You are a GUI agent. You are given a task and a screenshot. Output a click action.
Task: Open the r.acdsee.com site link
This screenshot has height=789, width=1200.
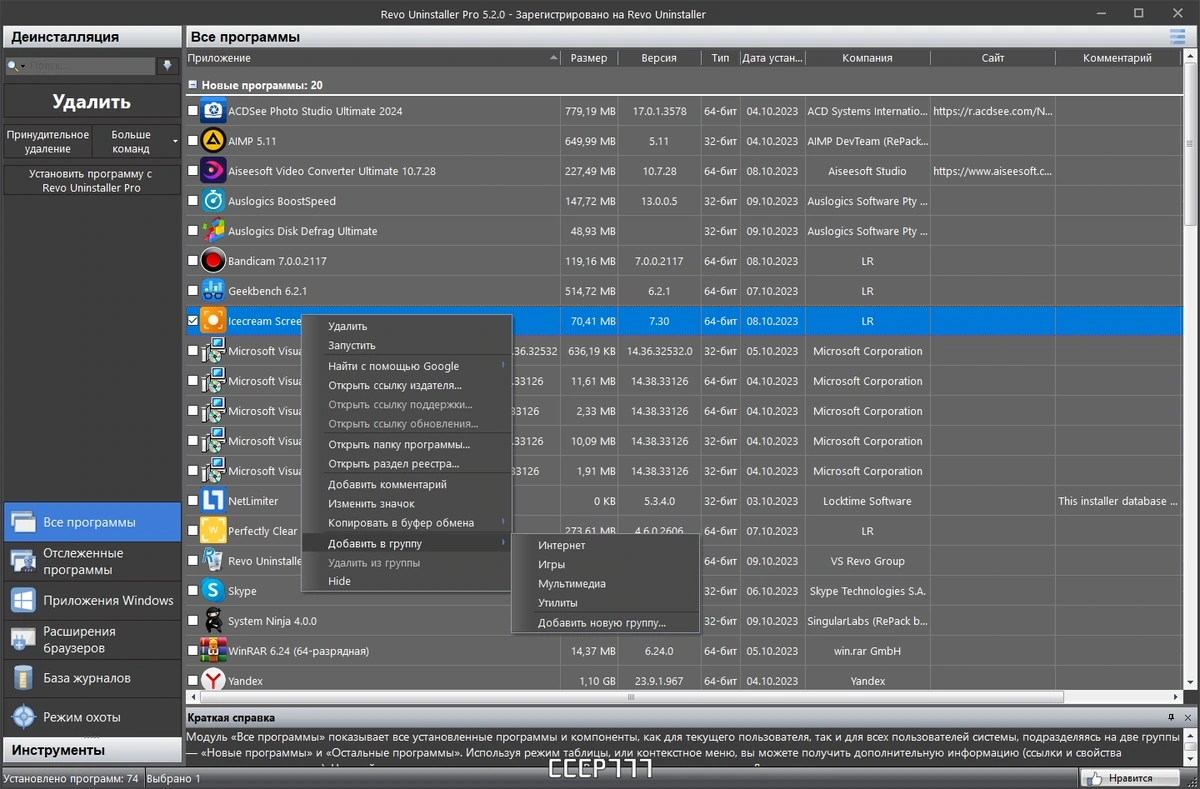point(992,111)
